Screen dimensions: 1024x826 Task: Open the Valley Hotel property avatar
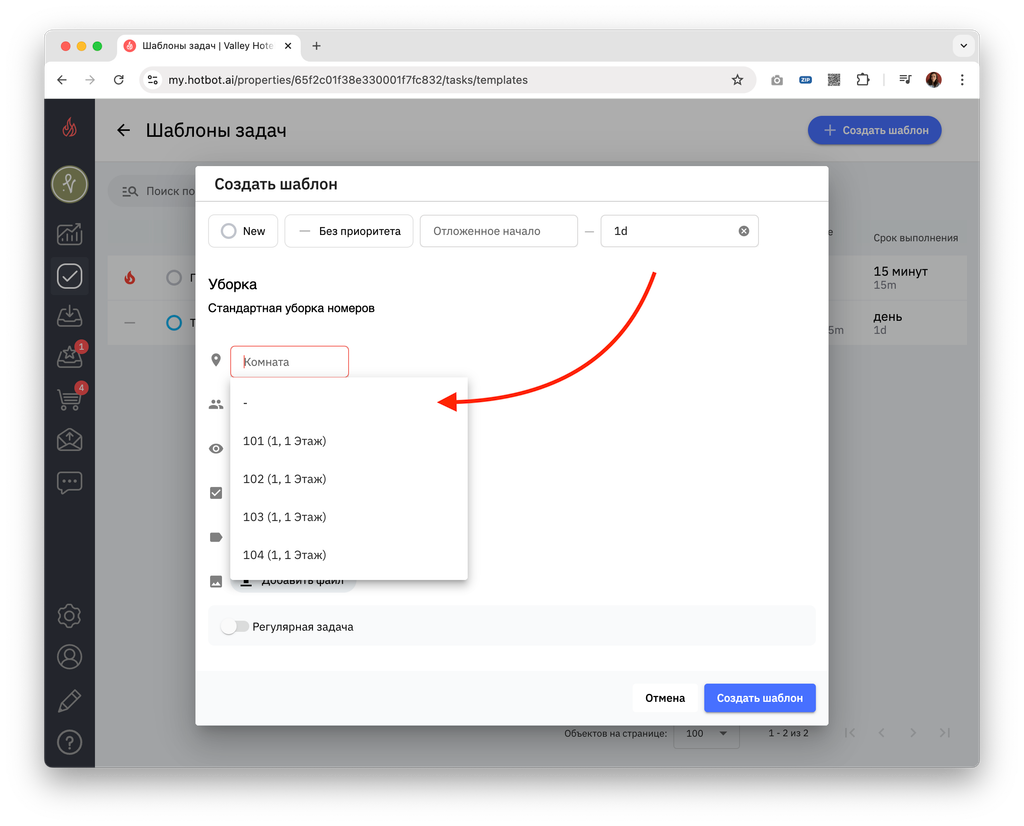coord(69,184)
